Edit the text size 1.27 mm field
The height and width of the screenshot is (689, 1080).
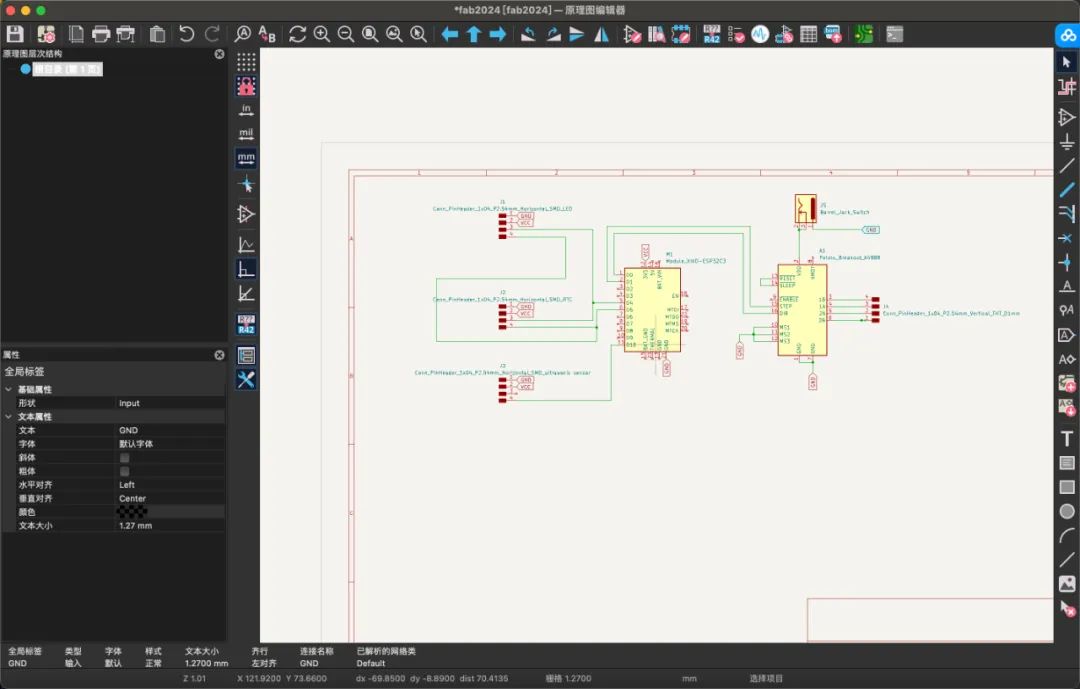(x=169, y=526)
